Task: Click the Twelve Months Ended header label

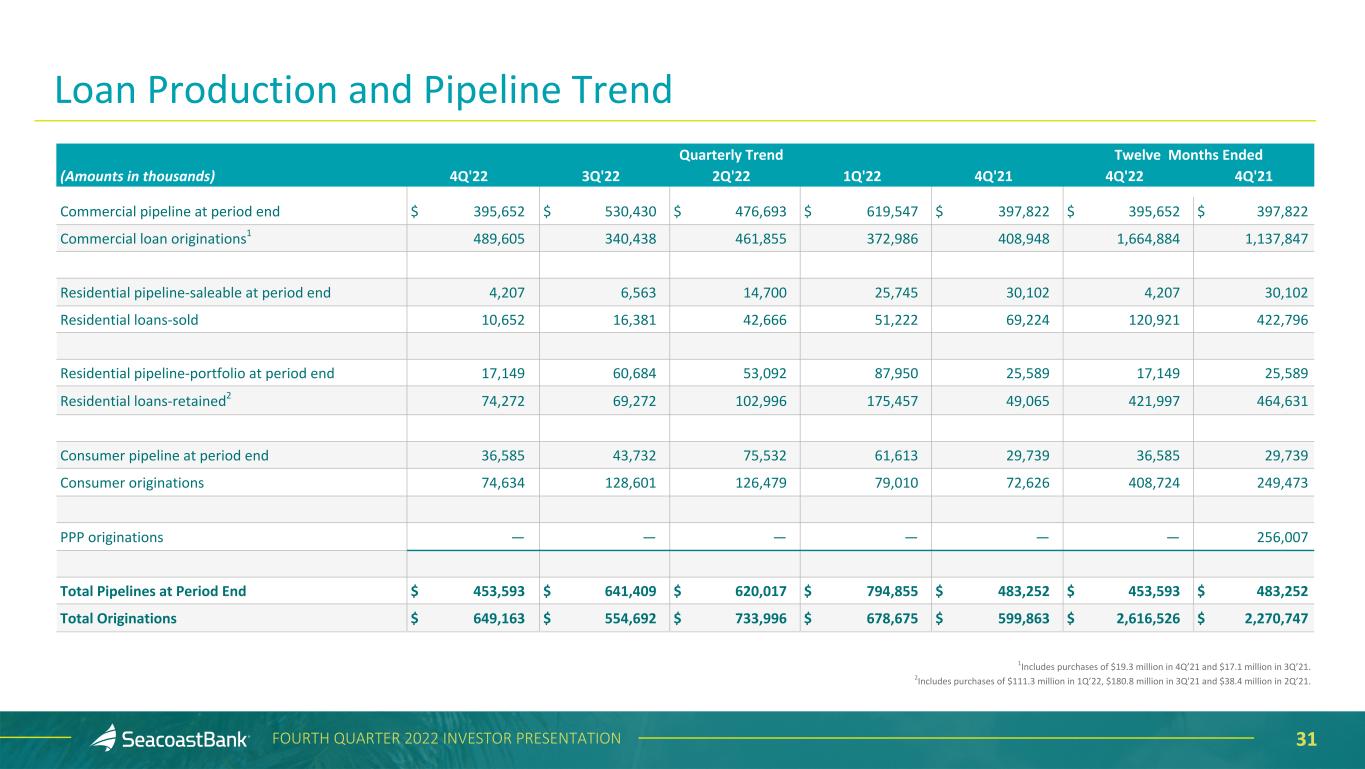Action: click(1187, 155)
